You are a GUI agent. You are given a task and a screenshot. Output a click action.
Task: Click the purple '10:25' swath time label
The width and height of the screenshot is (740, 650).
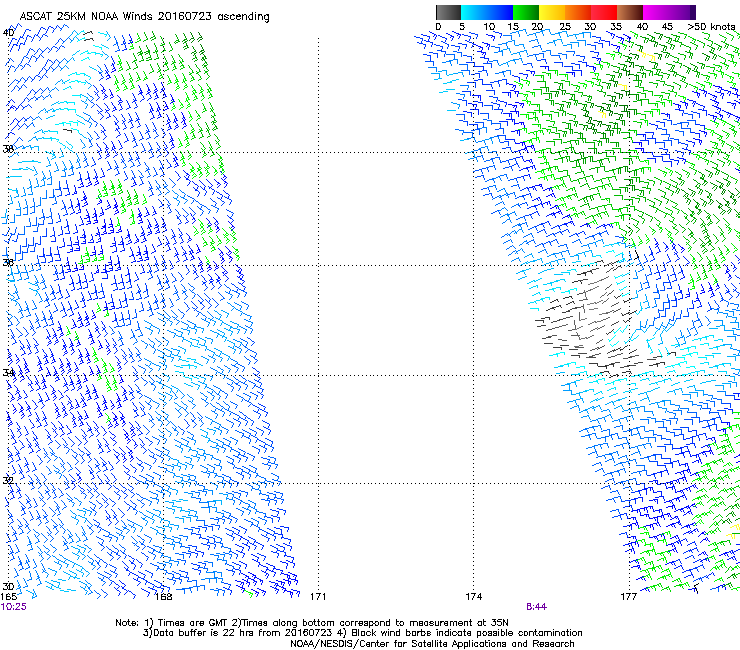click(x=13, y=607)
